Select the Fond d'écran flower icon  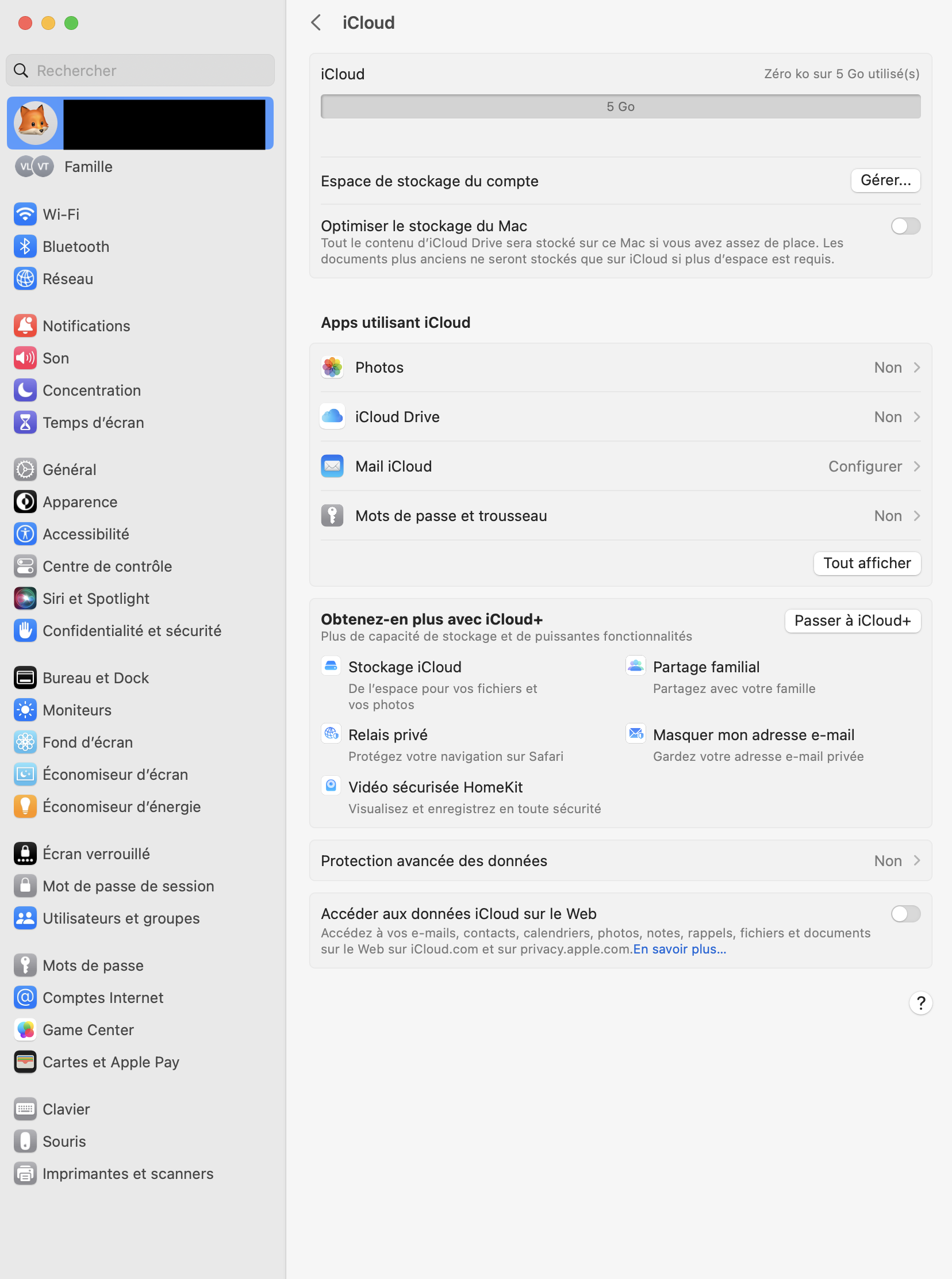pos(25,743)
